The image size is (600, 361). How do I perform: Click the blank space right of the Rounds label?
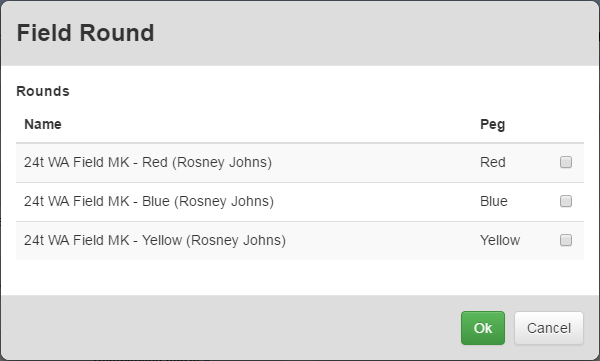point(325,91)
